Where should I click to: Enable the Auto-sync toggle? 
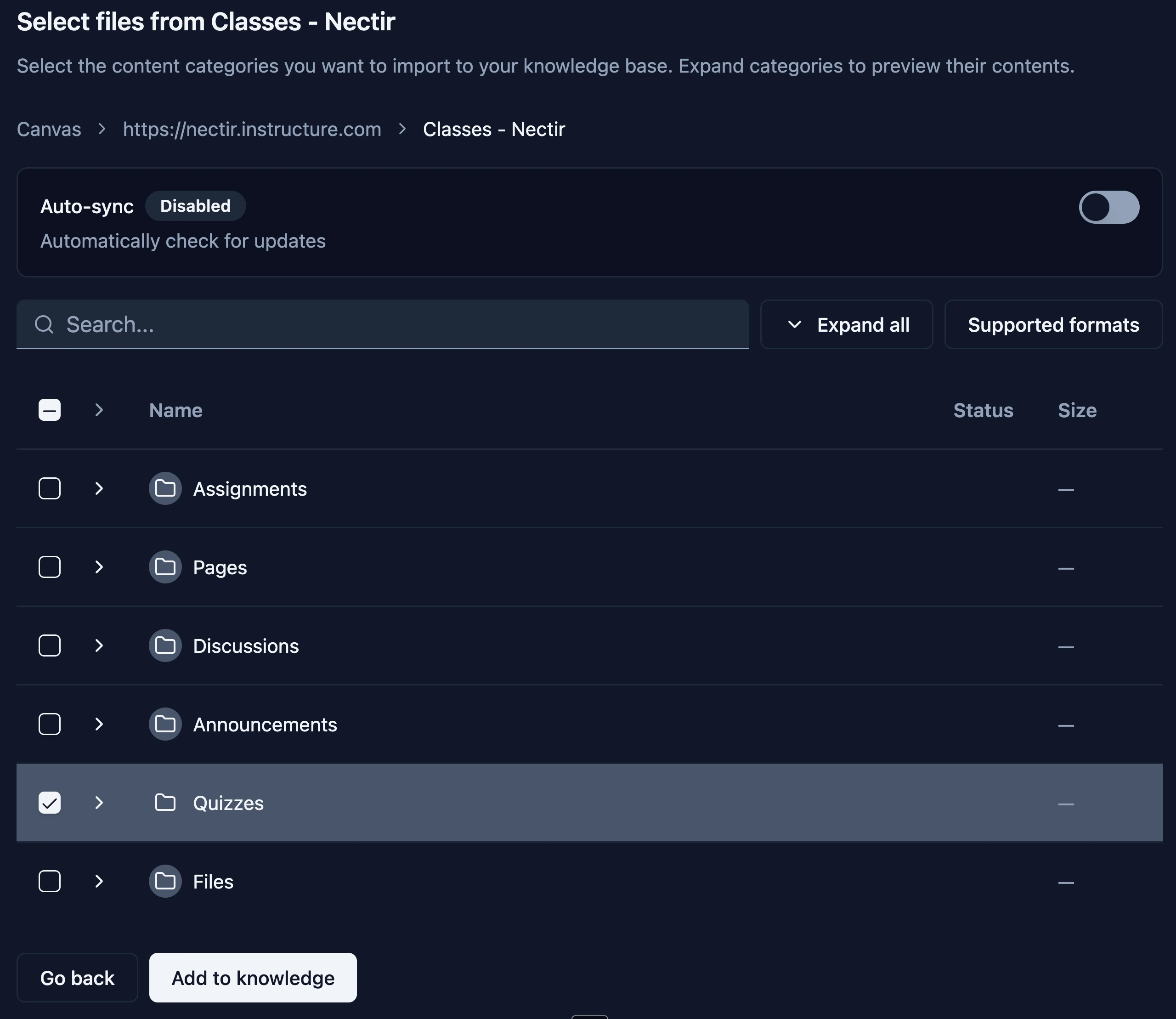pyautogui.click(x=1108, y=207)
